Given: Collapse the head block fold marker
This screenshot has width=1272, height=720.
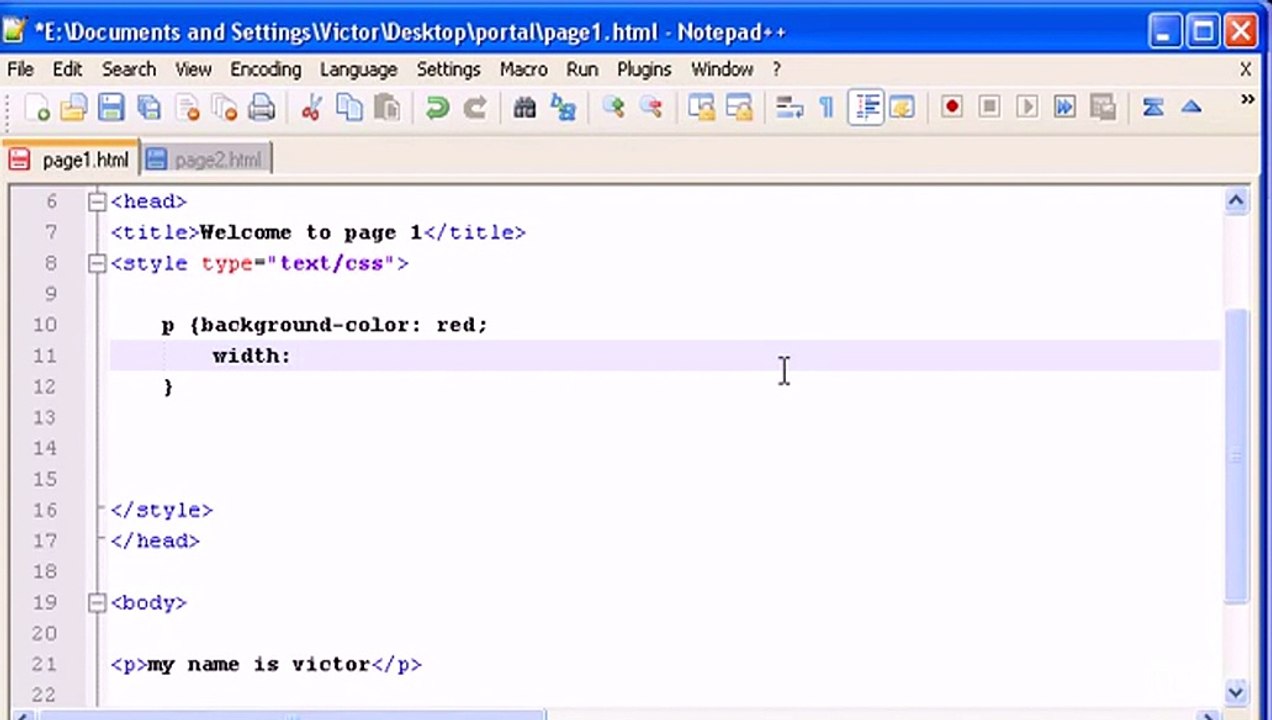Looking at the screenshot, I should click(x=96, y=202).
